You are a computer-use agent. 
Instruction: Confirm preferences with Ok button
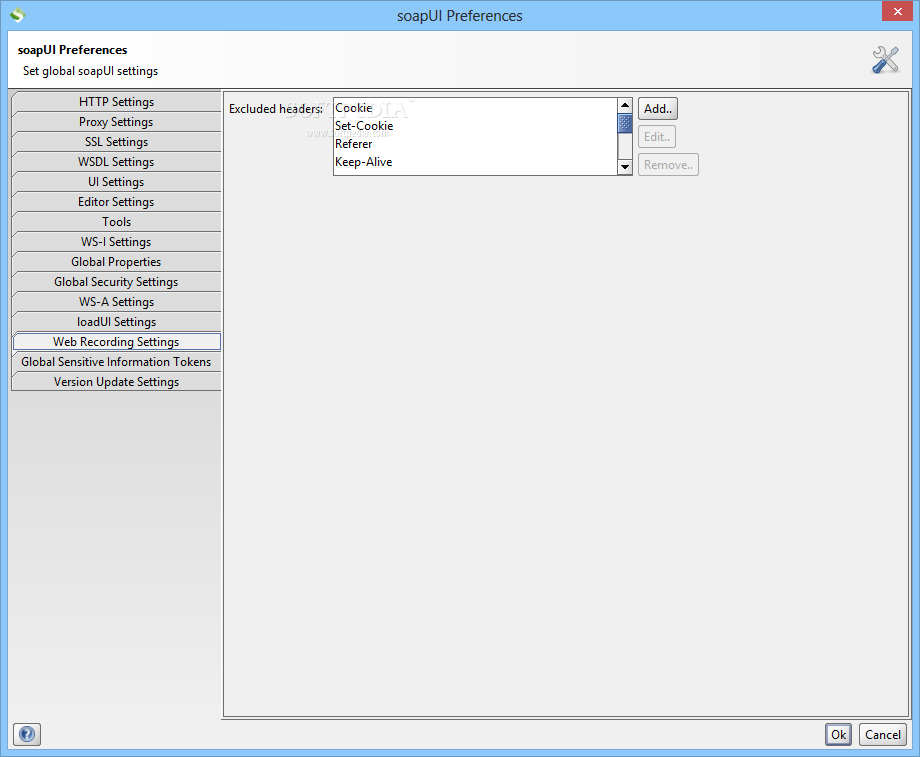pyautogui.click(x=838, y=734)
